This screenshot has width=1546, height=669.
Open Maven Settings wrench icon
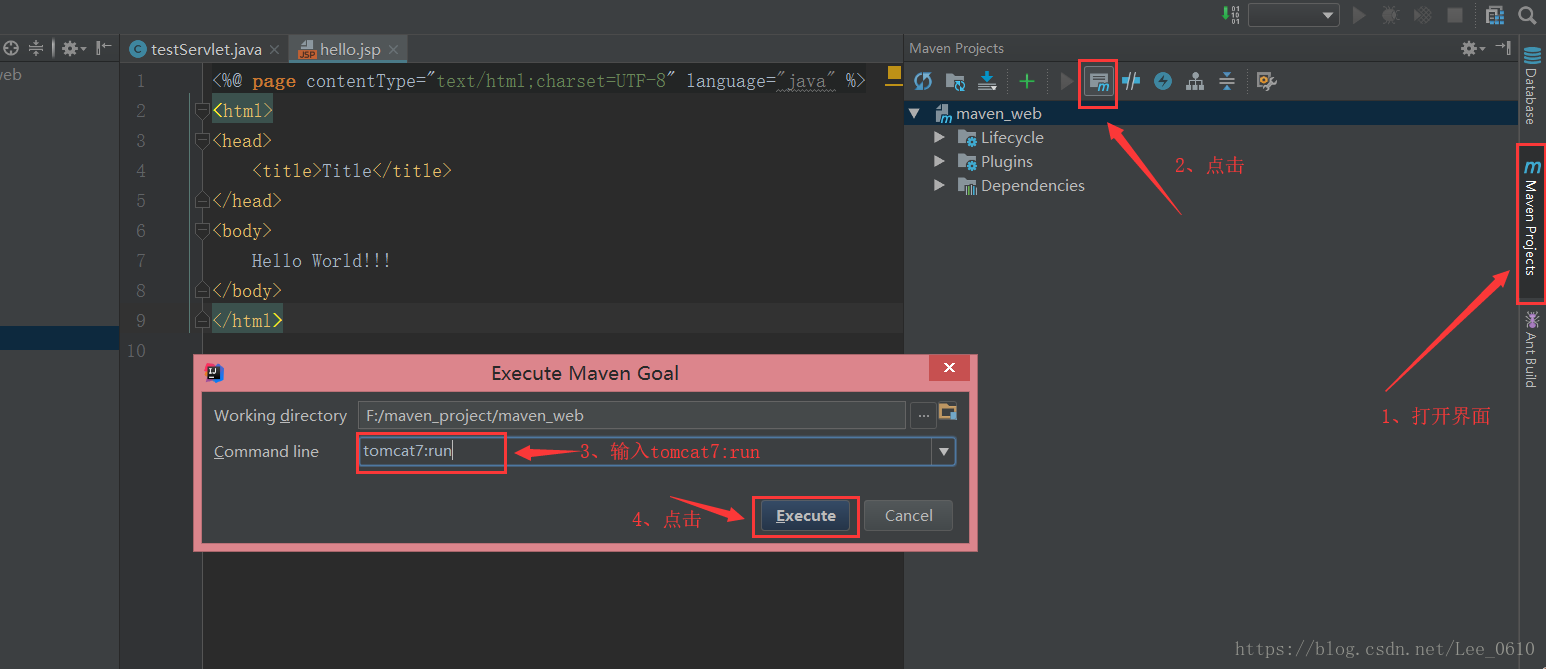tap(1266, 81)
